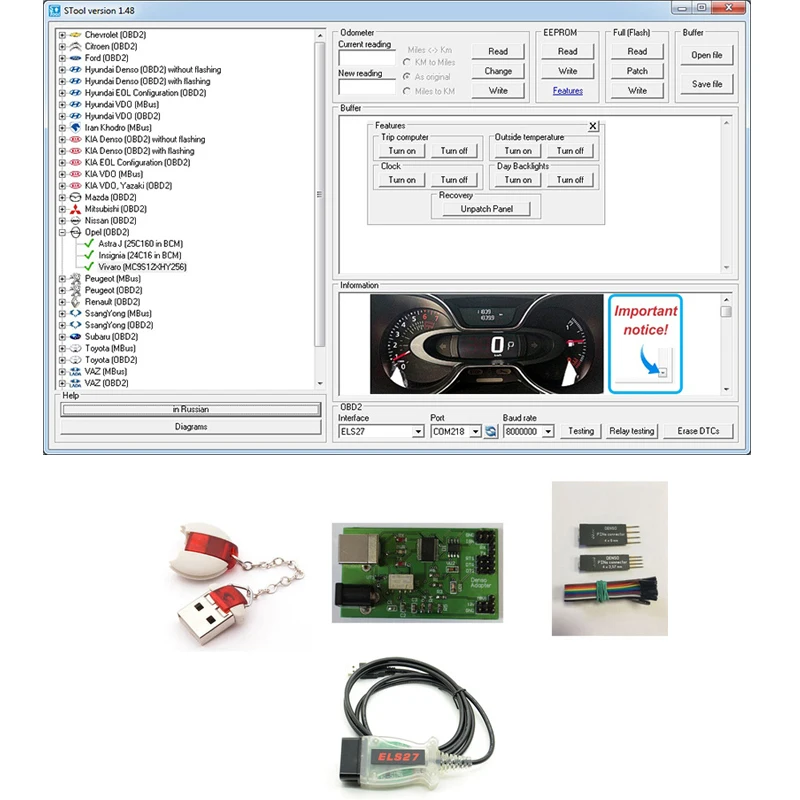800x800 pixels.
Task: Click the Information panel scrollbar thumb
Action: (726, 312)
